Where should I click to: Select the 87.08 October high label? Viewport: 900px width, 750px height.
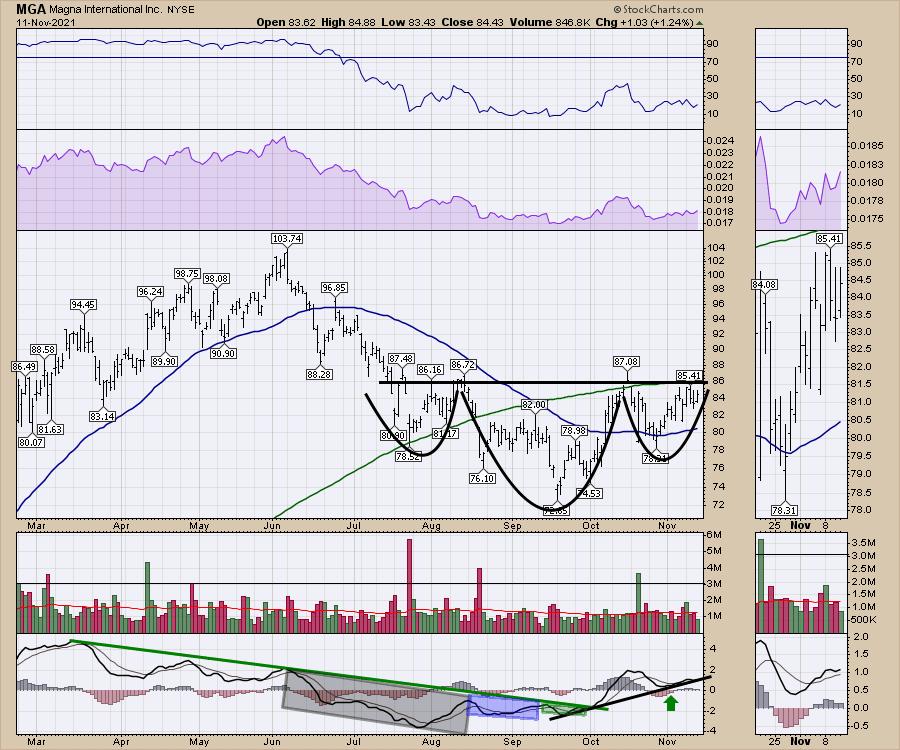pyautogui.click(x=626, y=360)
